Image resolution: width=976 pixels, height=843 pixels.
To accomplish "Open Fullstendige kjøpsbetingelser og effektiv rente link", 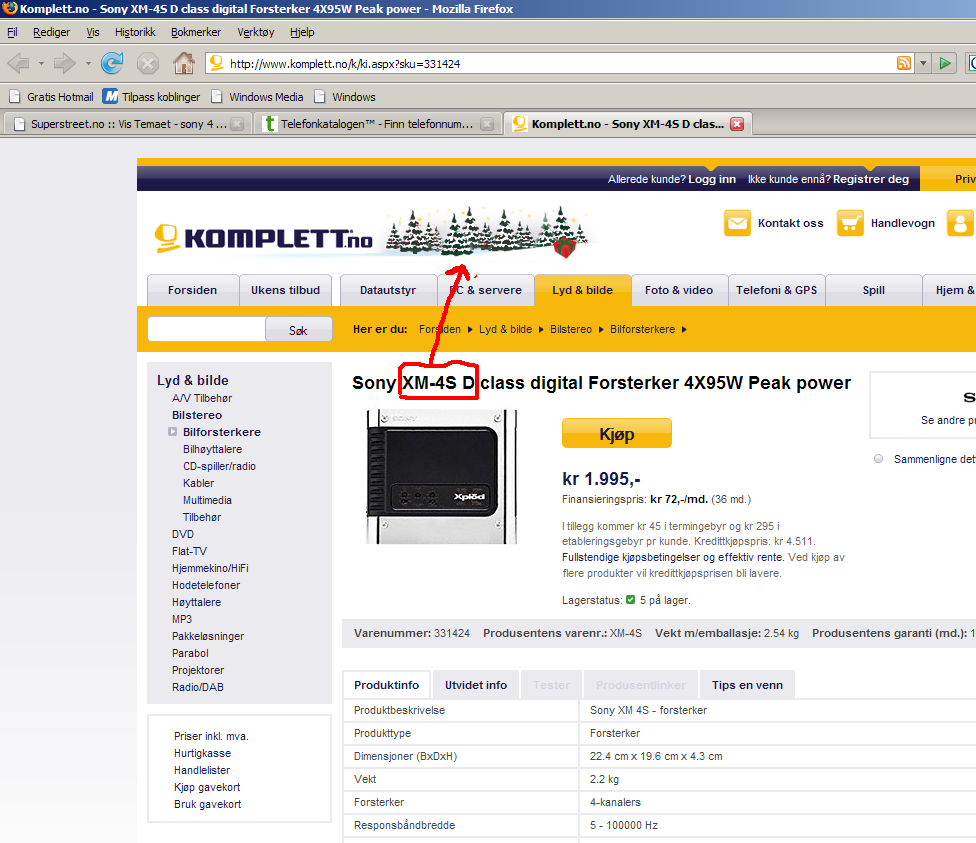I will 673,557.
